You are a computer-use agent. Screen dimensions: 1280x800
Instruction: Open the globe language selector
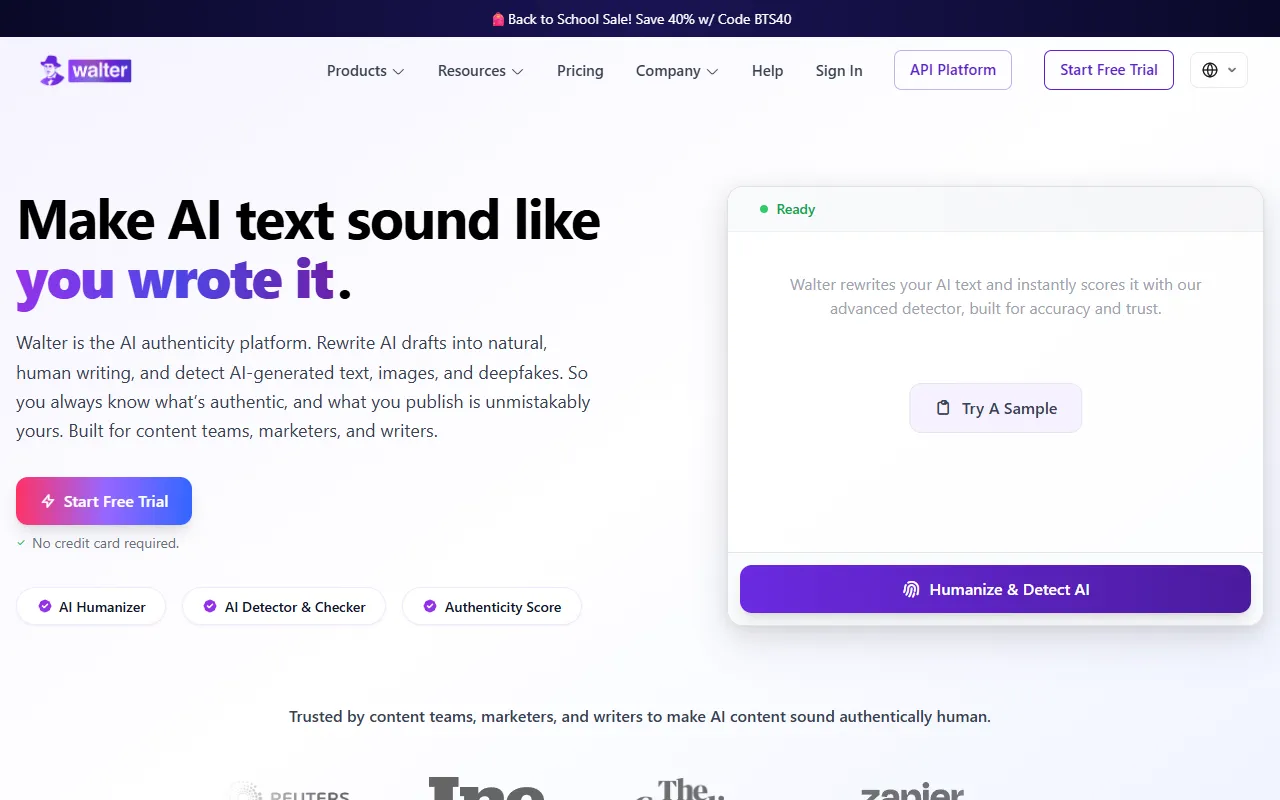tap(1219, 70)
